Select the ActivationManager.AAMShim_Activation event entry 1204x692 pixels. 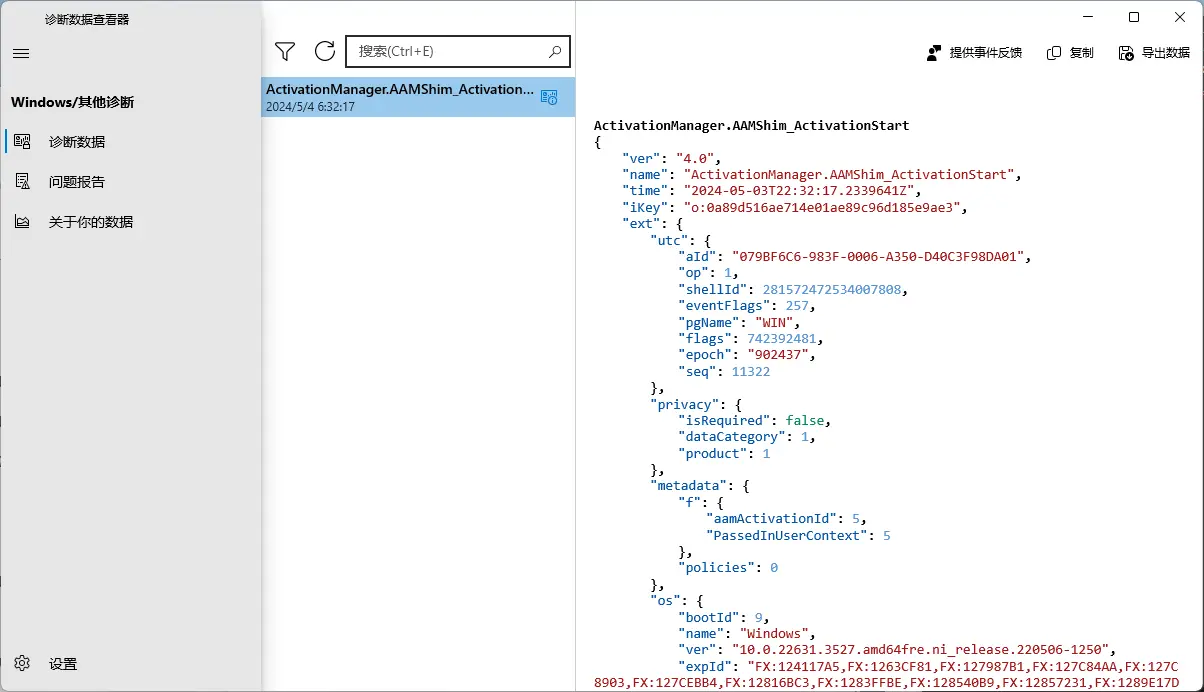click(x=400, y=90)
